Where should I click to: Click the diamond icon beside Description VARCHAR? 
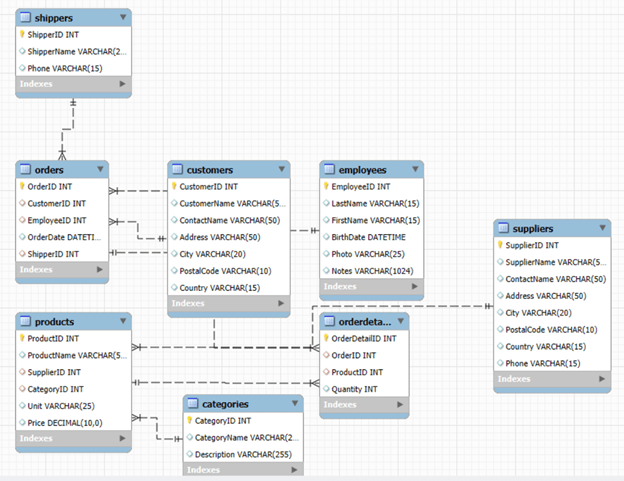(190, 454)
